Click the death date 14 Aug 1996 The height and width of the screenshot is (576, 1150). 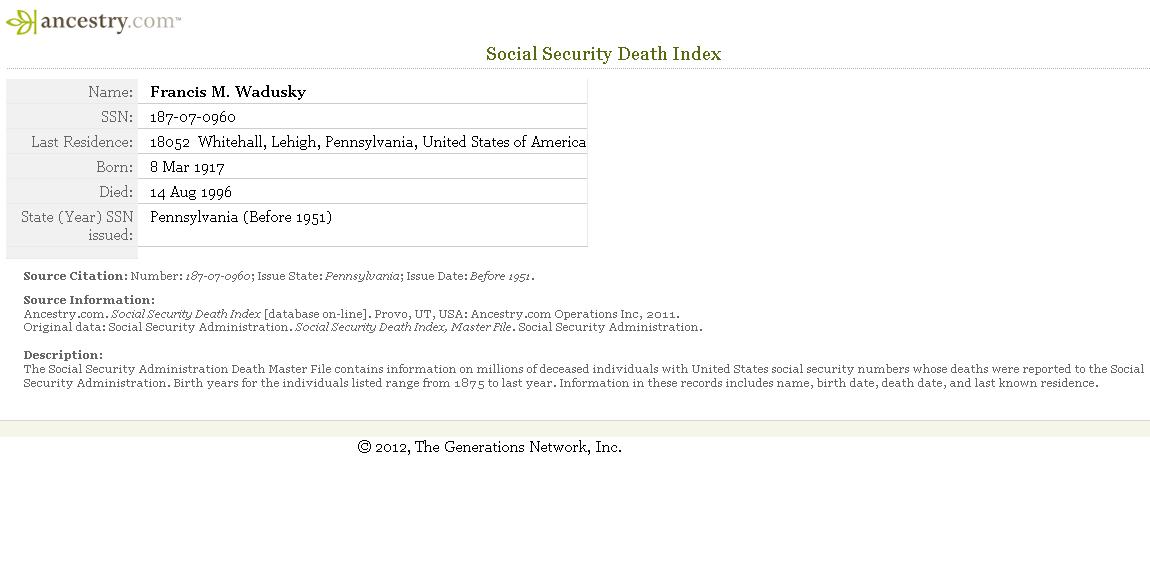(x=191, y=192)
